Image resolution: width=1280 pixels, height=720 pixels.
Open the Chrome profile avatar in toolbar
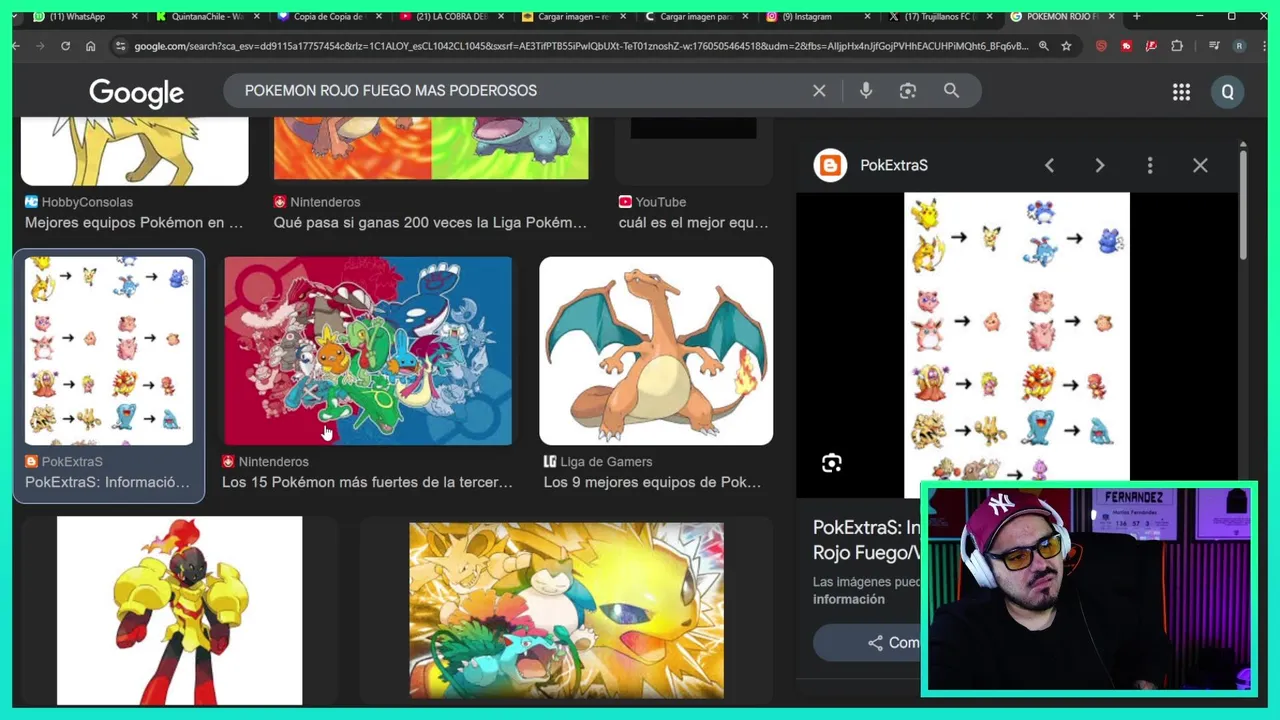tap(1239, 46)
